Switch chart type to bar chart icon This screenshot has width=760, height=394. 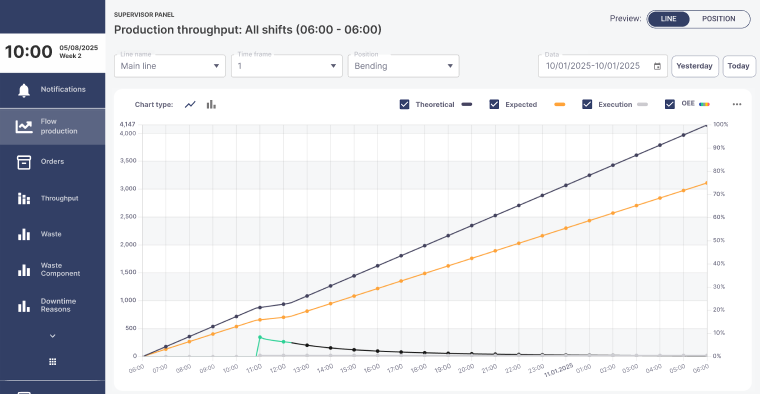211,104
